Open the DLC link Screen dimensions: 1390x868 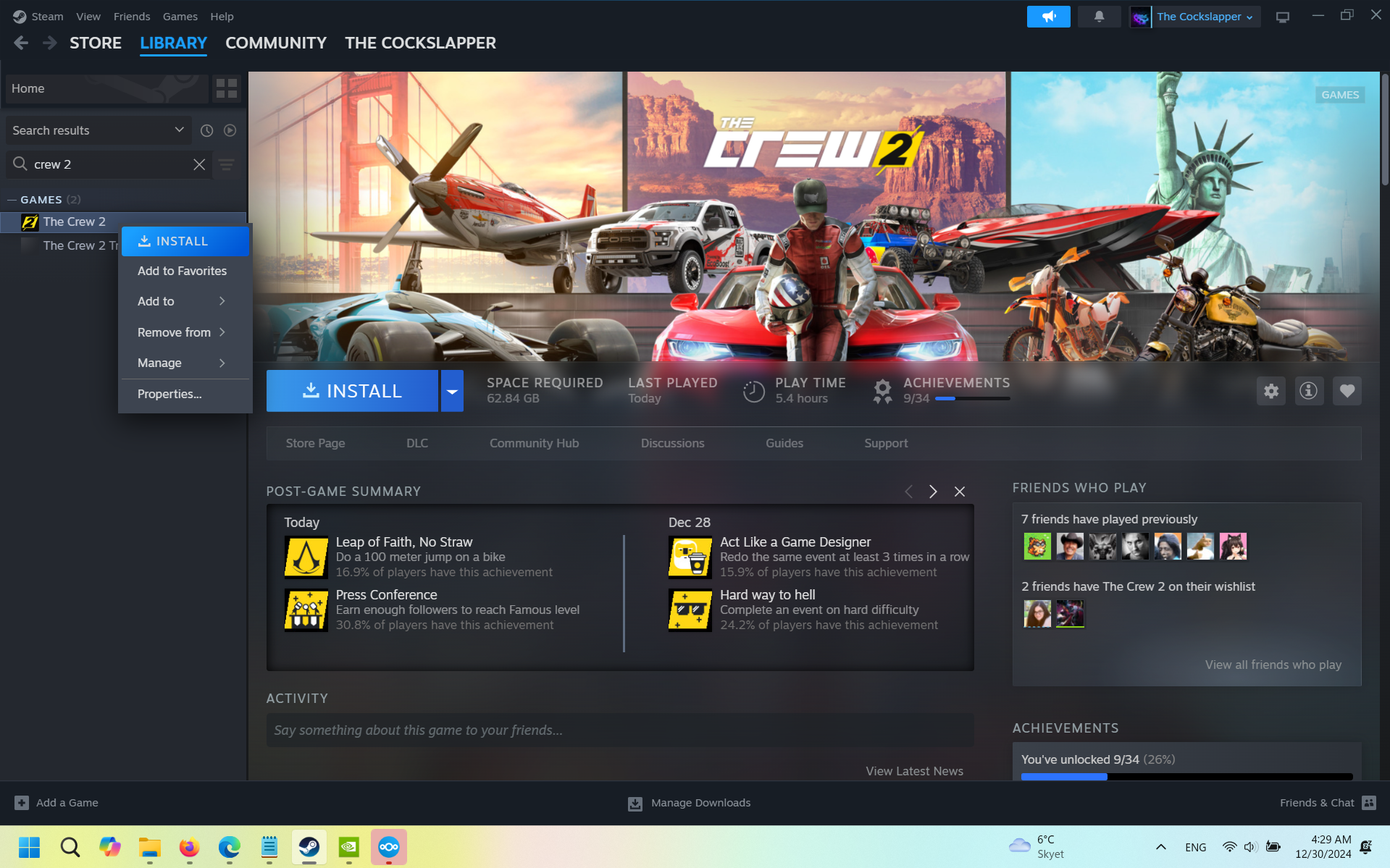pyautogui.click(x=417, y=443)
